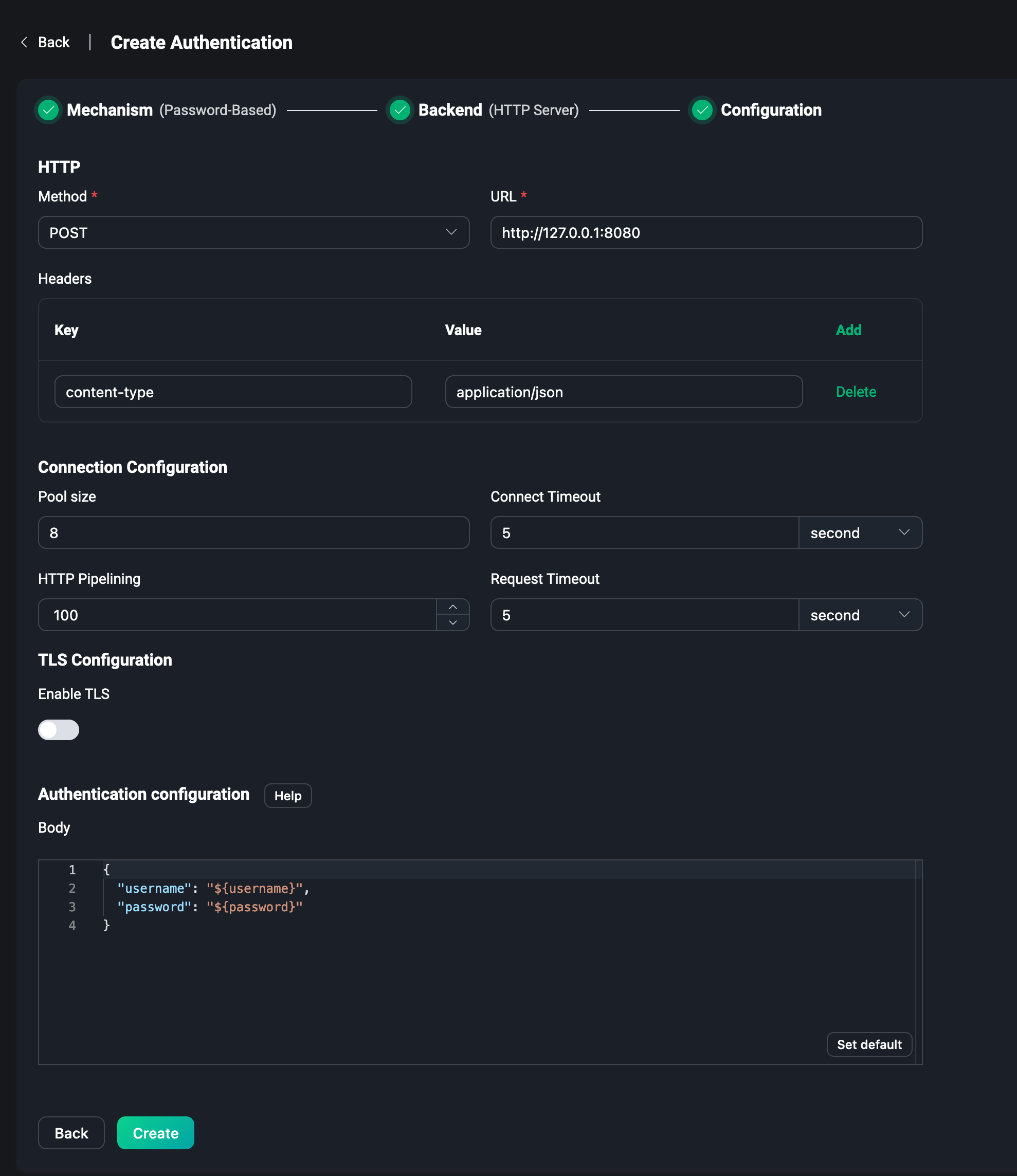Click the back arrow chevron icon
The image size is (1017, 1176).
24,43
